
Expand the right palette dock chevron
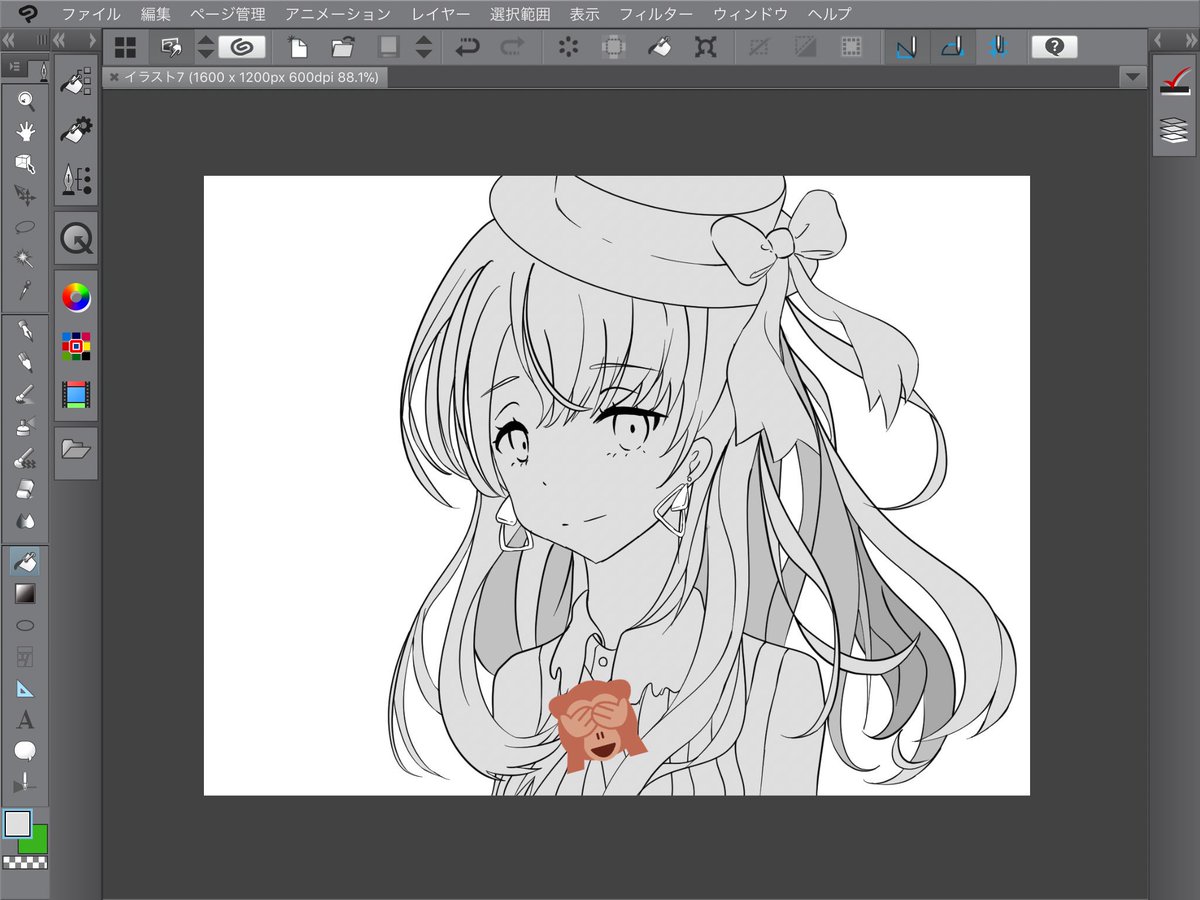point(1190,41)
